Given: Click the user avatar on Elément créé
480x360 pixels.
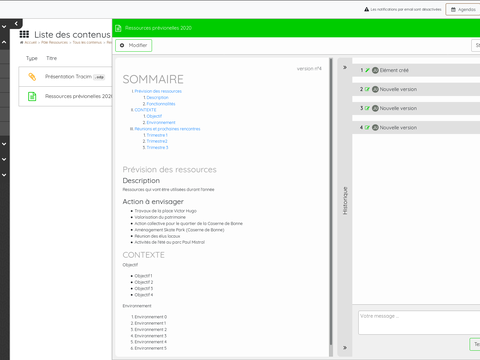Looking at the screenshot, I should point(375,70).
